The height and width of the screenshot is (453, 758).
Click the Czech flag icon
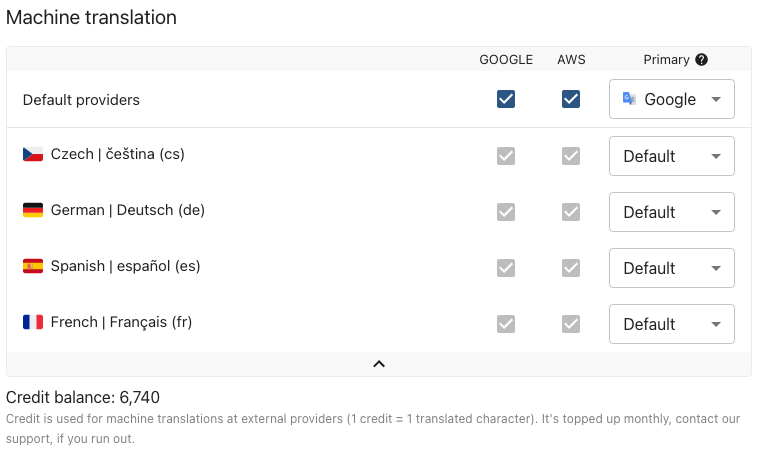(x=33, y=155)
